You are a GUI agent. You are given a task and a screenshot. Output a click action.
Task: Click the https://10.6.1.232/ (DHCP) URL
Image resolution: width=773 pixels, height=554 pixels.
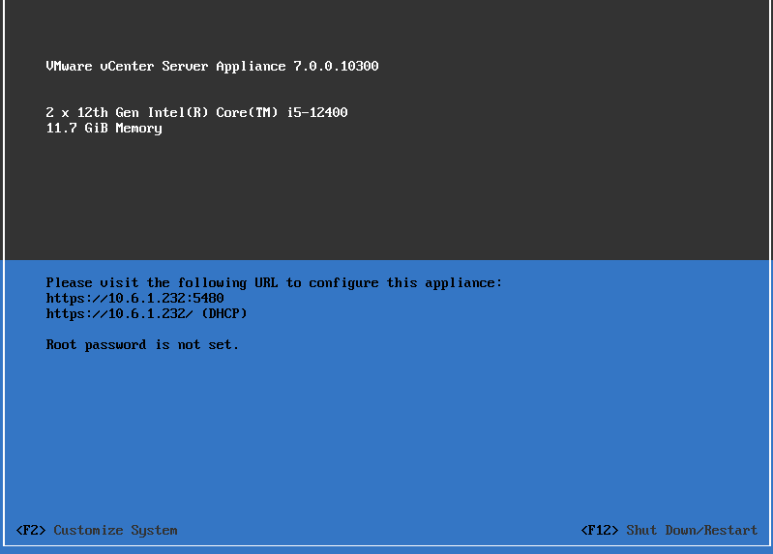tap(146, 313)
